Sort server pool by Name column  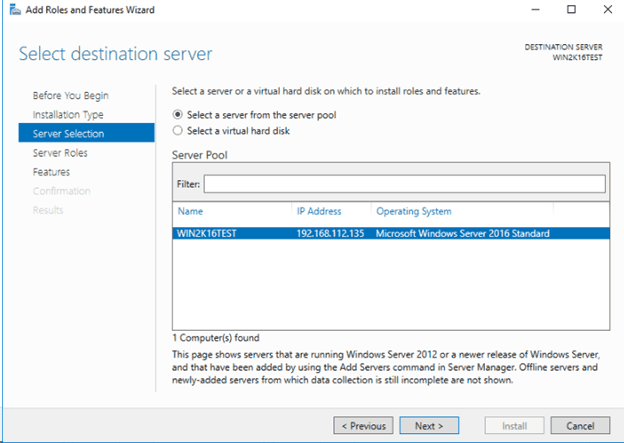point(189,211)
